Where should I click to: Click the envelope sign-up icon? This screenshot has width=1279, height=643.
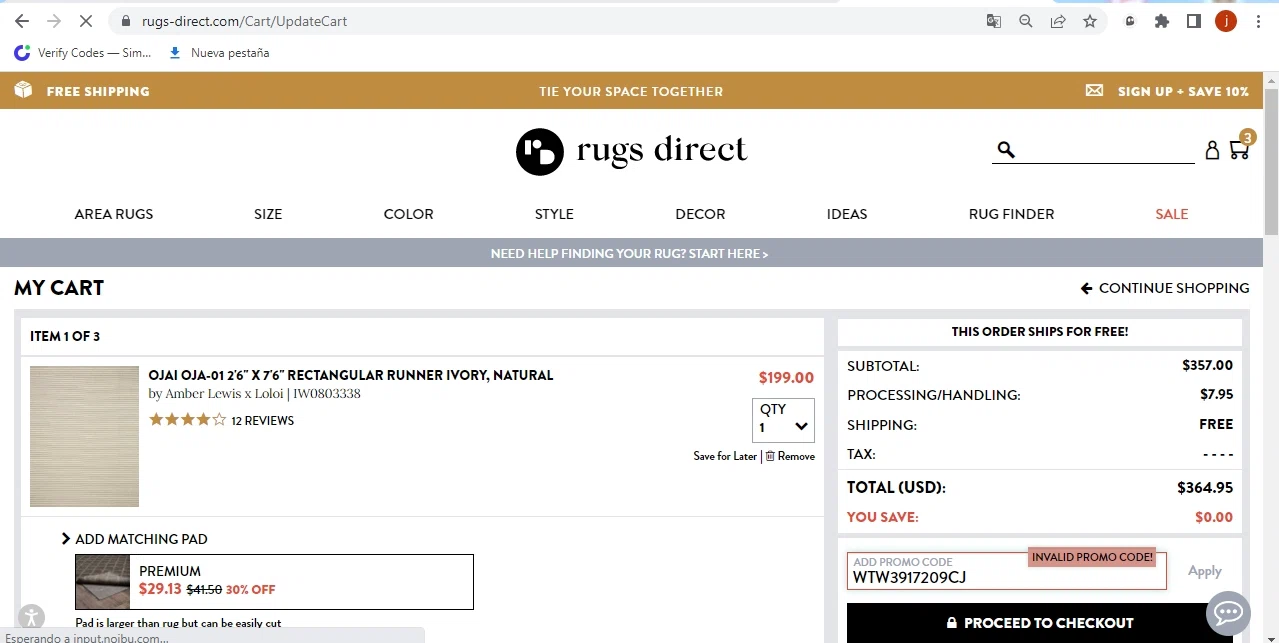[1095, 90]
